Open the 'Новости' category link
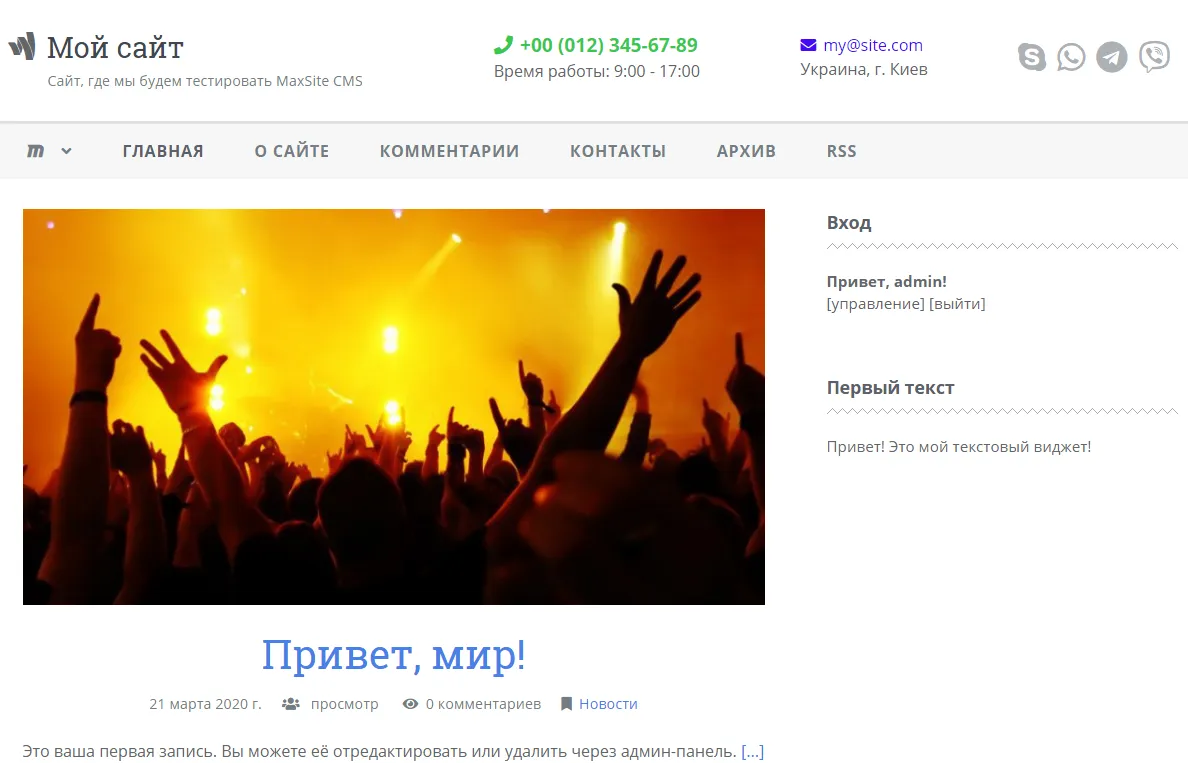The image size is (1188, 763). pyautogui.click(x=607, y=704)
